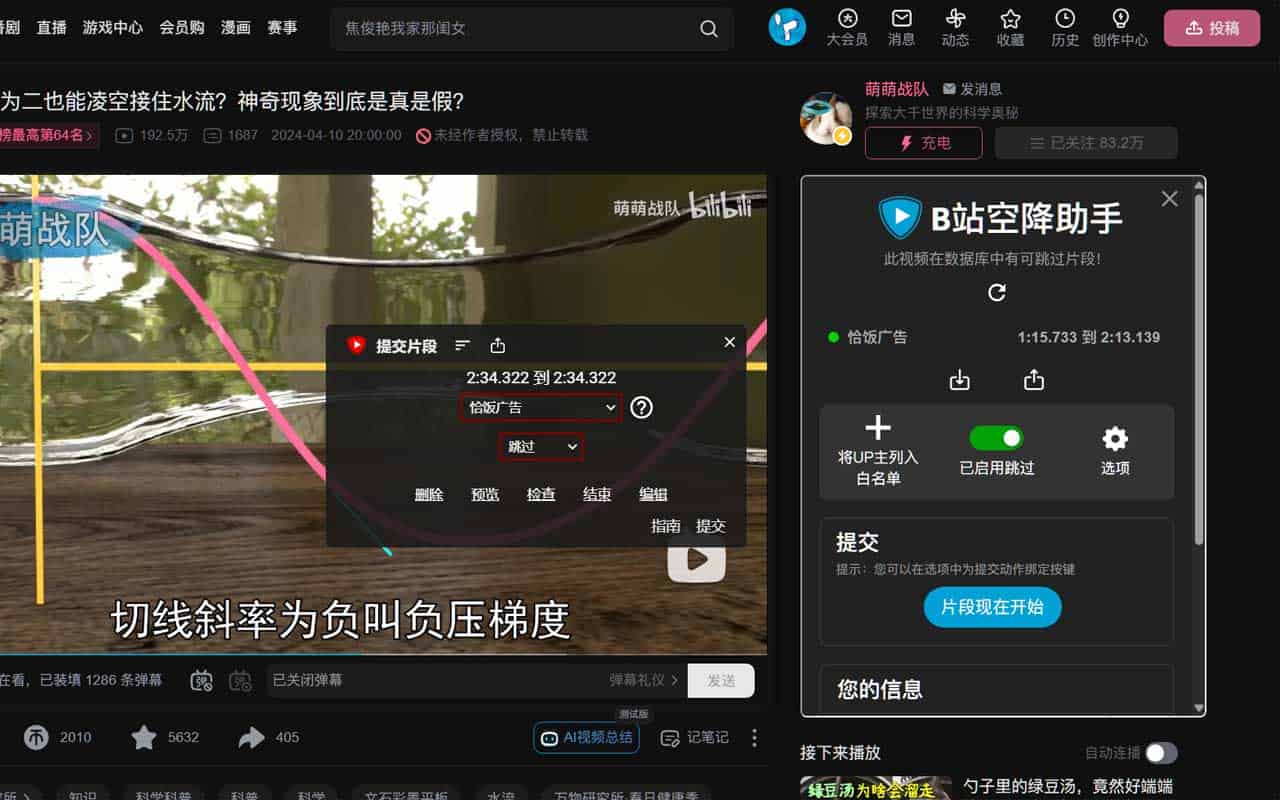Download the 恰饭广告 segment
Image resolution: width=1280 pixels, height=800 pixels.
tap(960, 380)
